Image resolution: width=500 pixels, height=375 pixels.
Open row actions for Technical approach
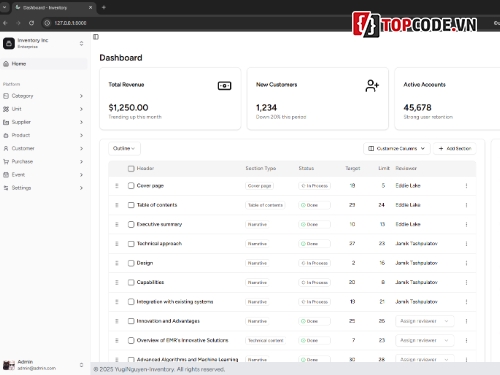(466, 244)
